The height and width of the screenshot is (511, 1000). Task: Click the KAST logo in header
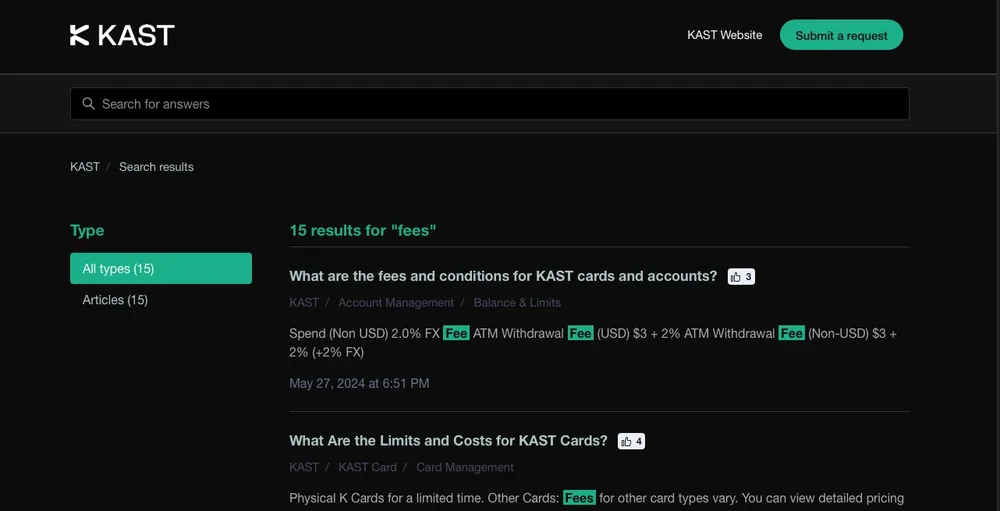coord(122,35)
